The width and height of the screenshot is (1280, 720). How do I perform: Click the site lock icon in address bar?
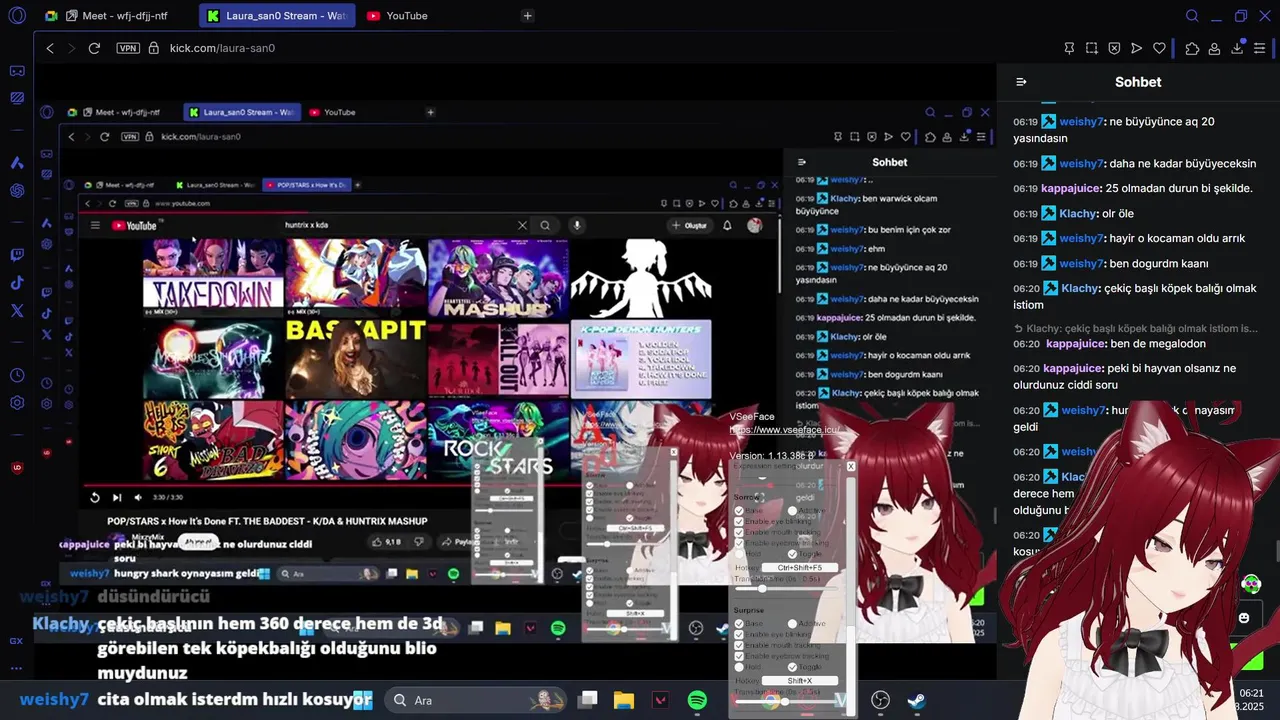[x=153, y=48]
